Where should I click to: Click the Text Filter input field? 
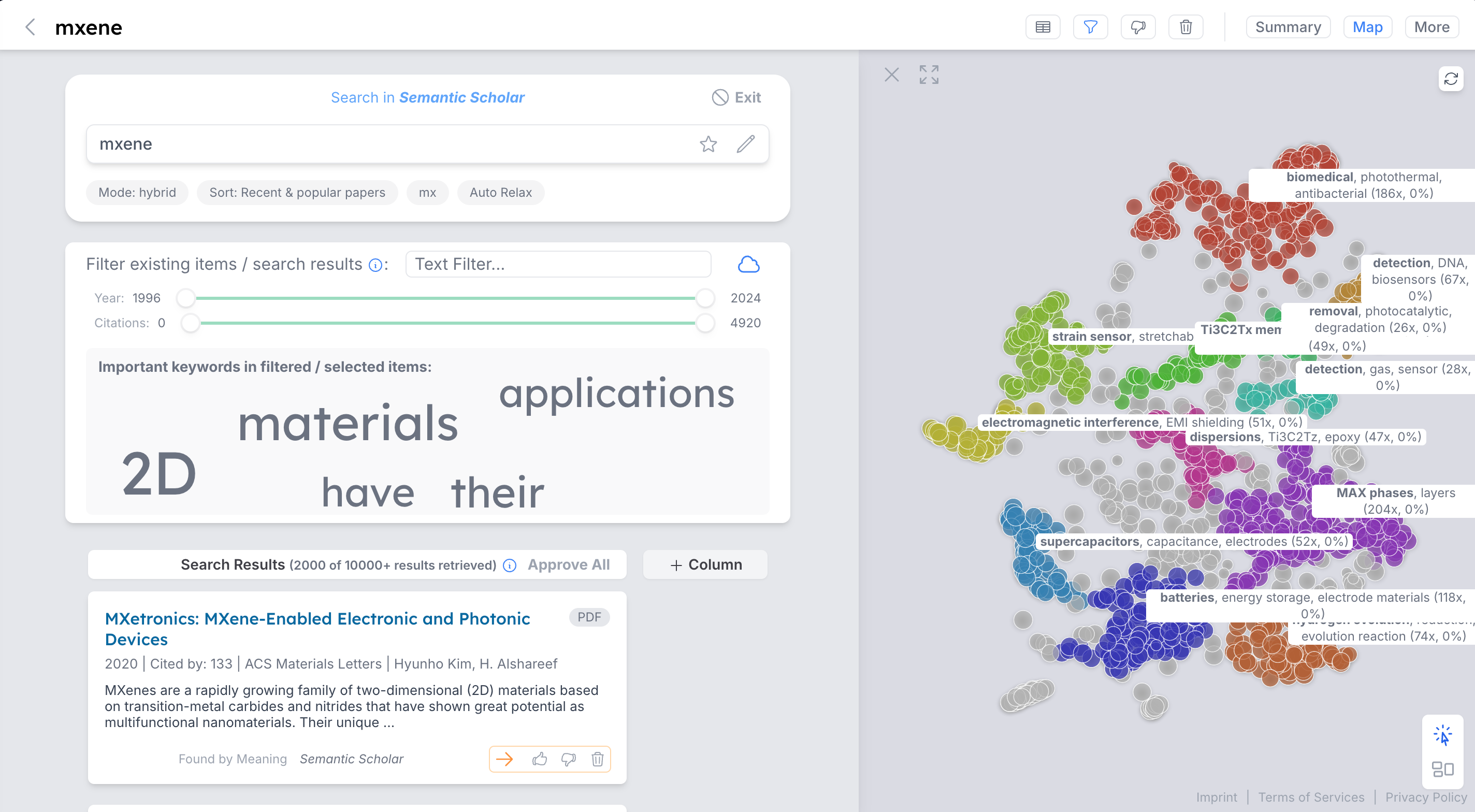tap(558, 264)
